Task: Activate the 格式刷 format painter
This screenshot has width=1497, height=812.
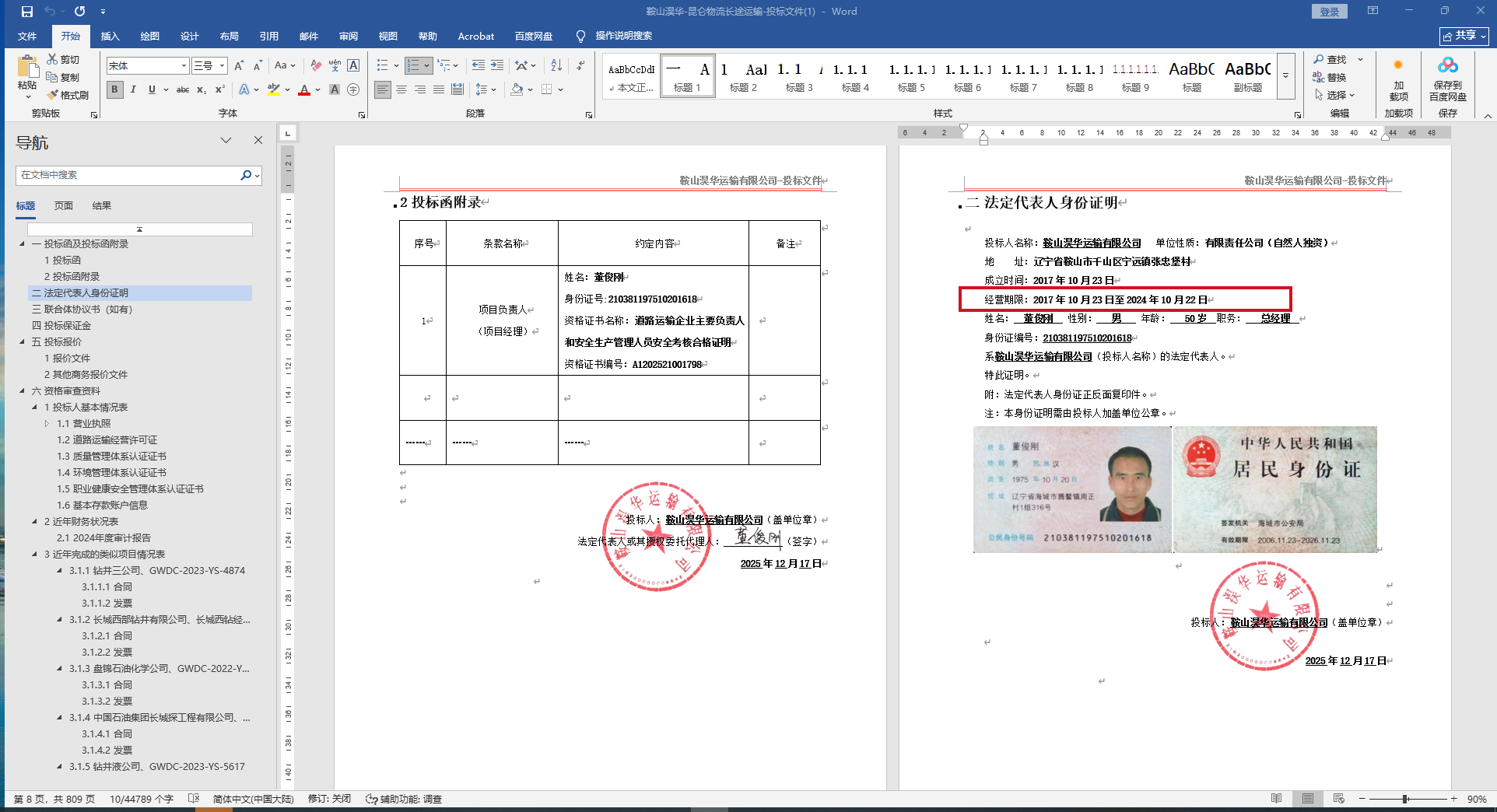Action: coord(68,95)
